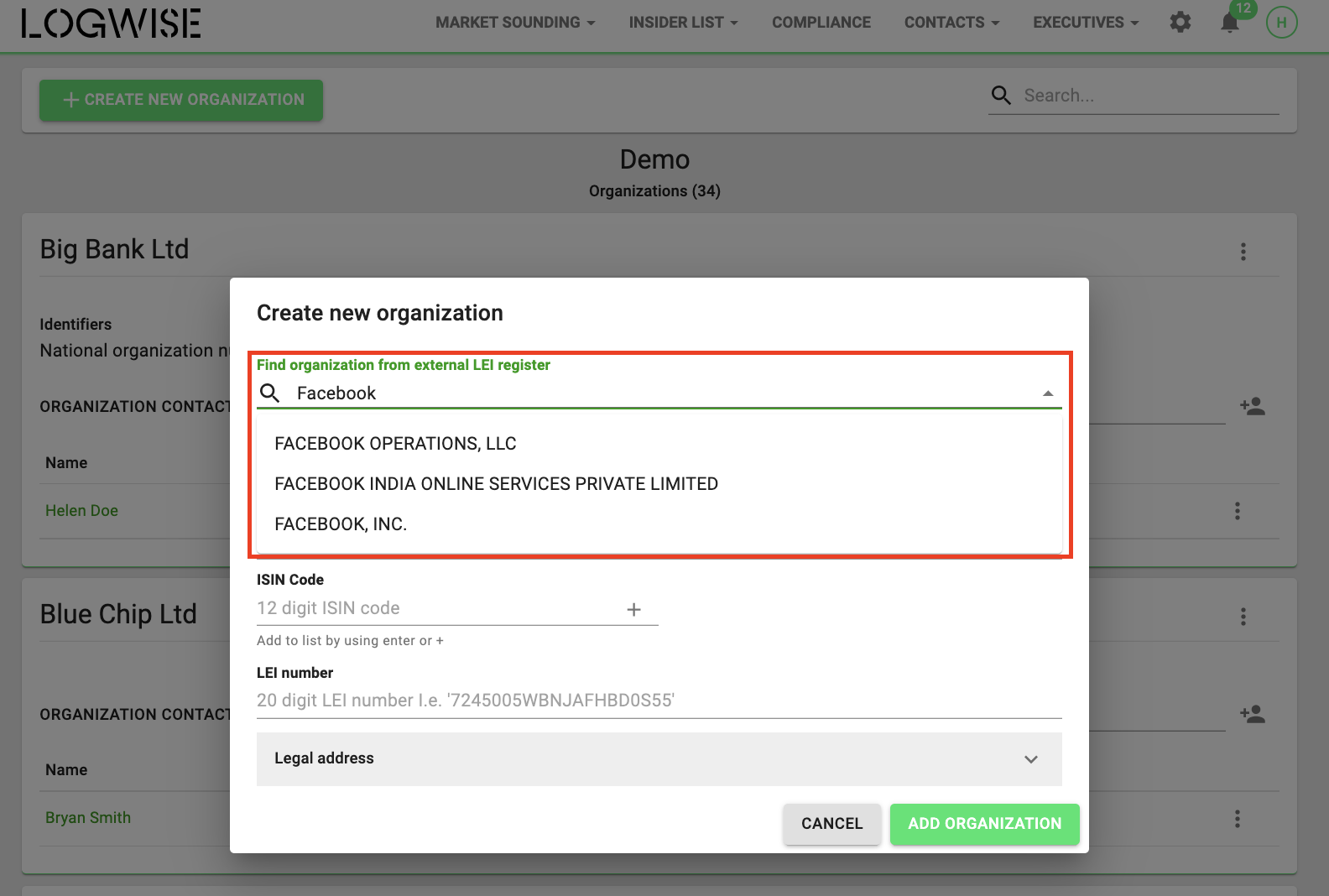Open Helen Doe row options menu

pos(1237,511)
